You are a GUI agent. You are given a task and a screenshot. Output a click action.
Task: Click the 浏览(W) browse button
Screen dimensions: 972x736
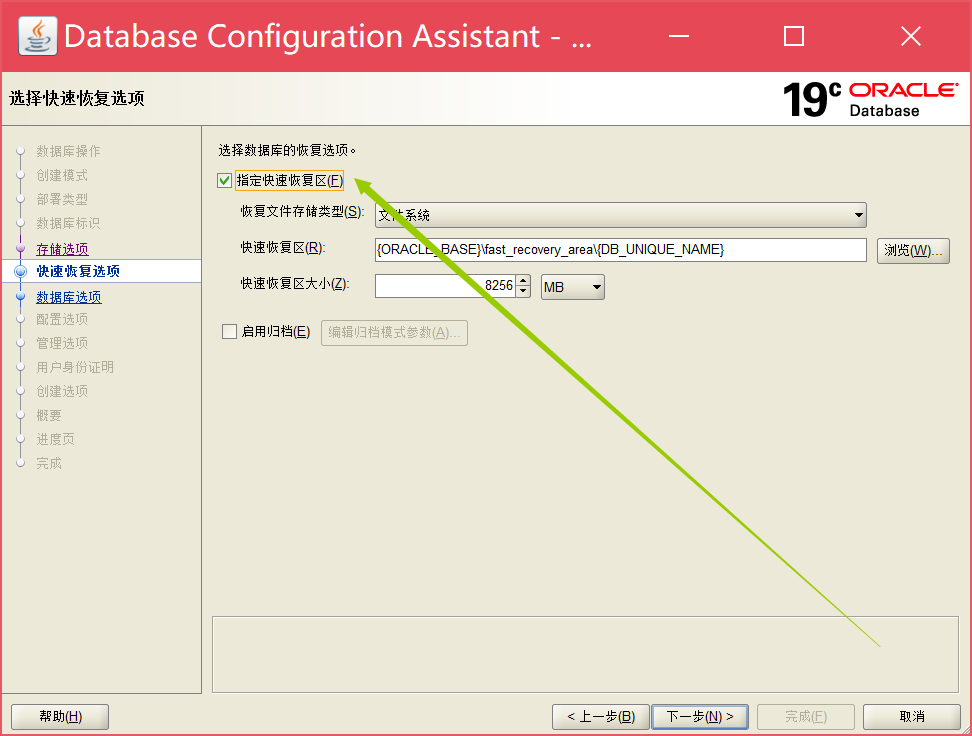[913, 249]
